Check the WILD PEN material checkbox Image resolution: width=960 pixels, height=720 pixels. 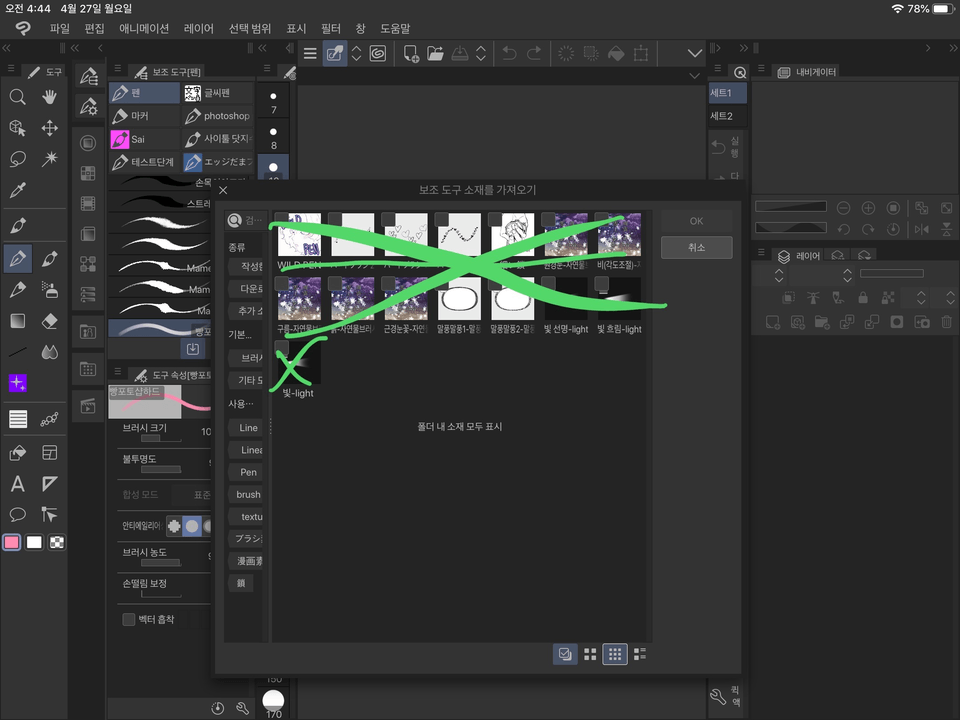coord(282,219)
